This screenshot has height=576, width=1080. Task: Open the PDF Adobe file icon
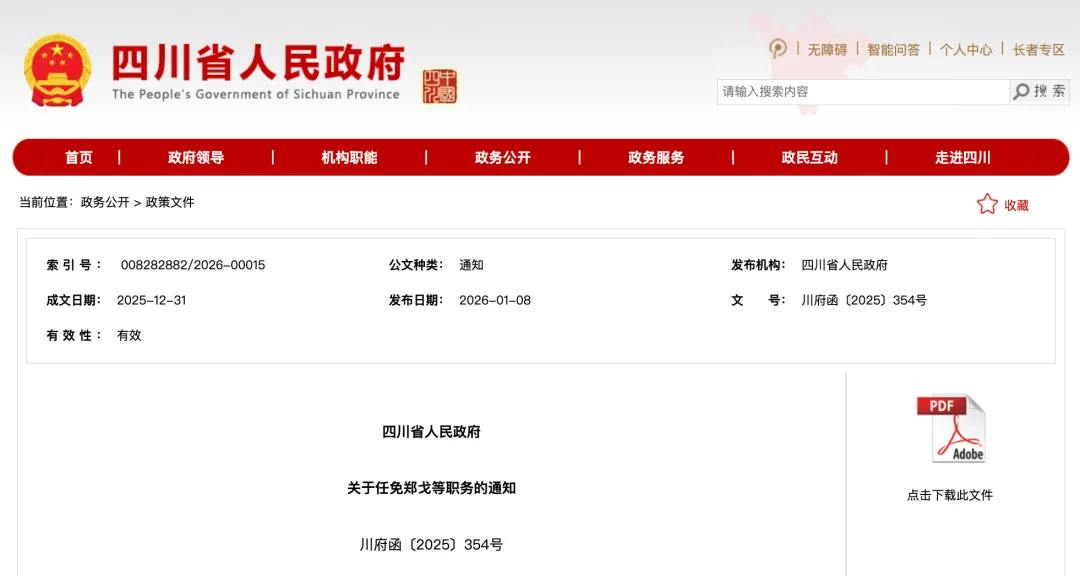click(951, 428)
